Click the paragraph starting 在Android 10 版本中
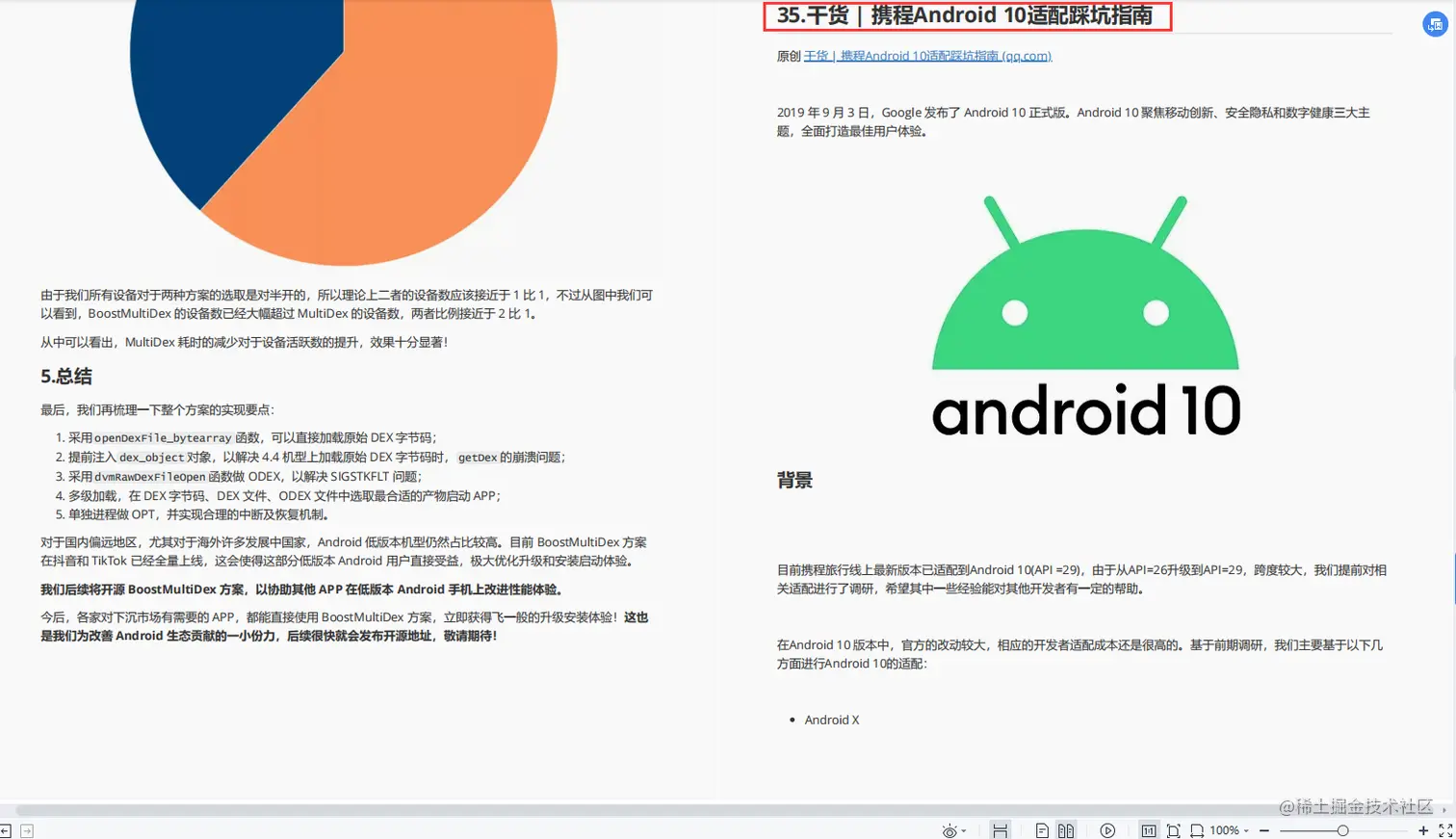The width and height of the screenshot is (1456, 839). [1079, 654]
